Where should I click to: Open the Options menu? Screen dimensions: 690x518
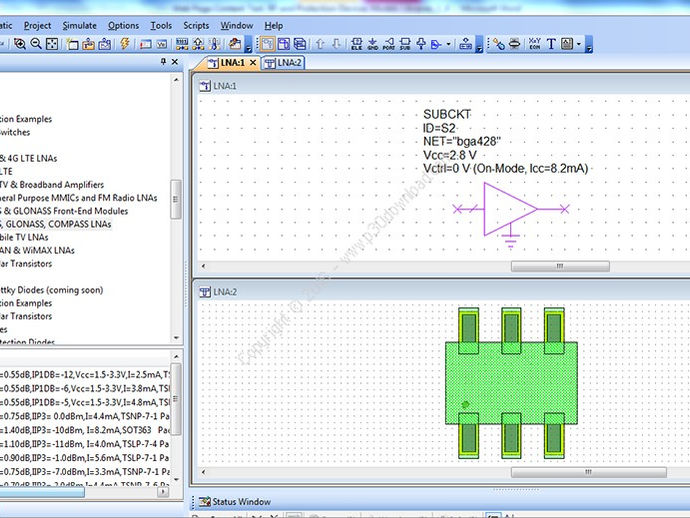pyautogui.click(x=123, y=26)
